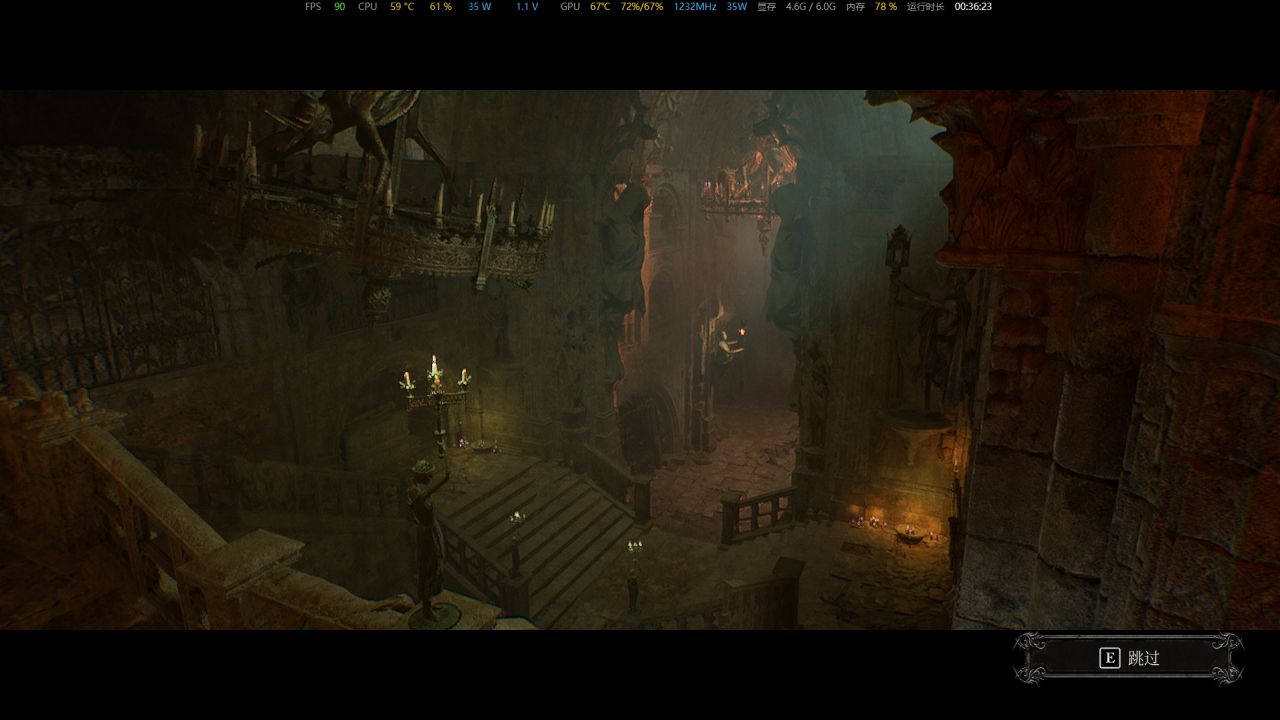The height and width of the screenshot is (720, 1280).
Task: Select the CPU voltage reading 1.1 V
Action: coord(527,7)
